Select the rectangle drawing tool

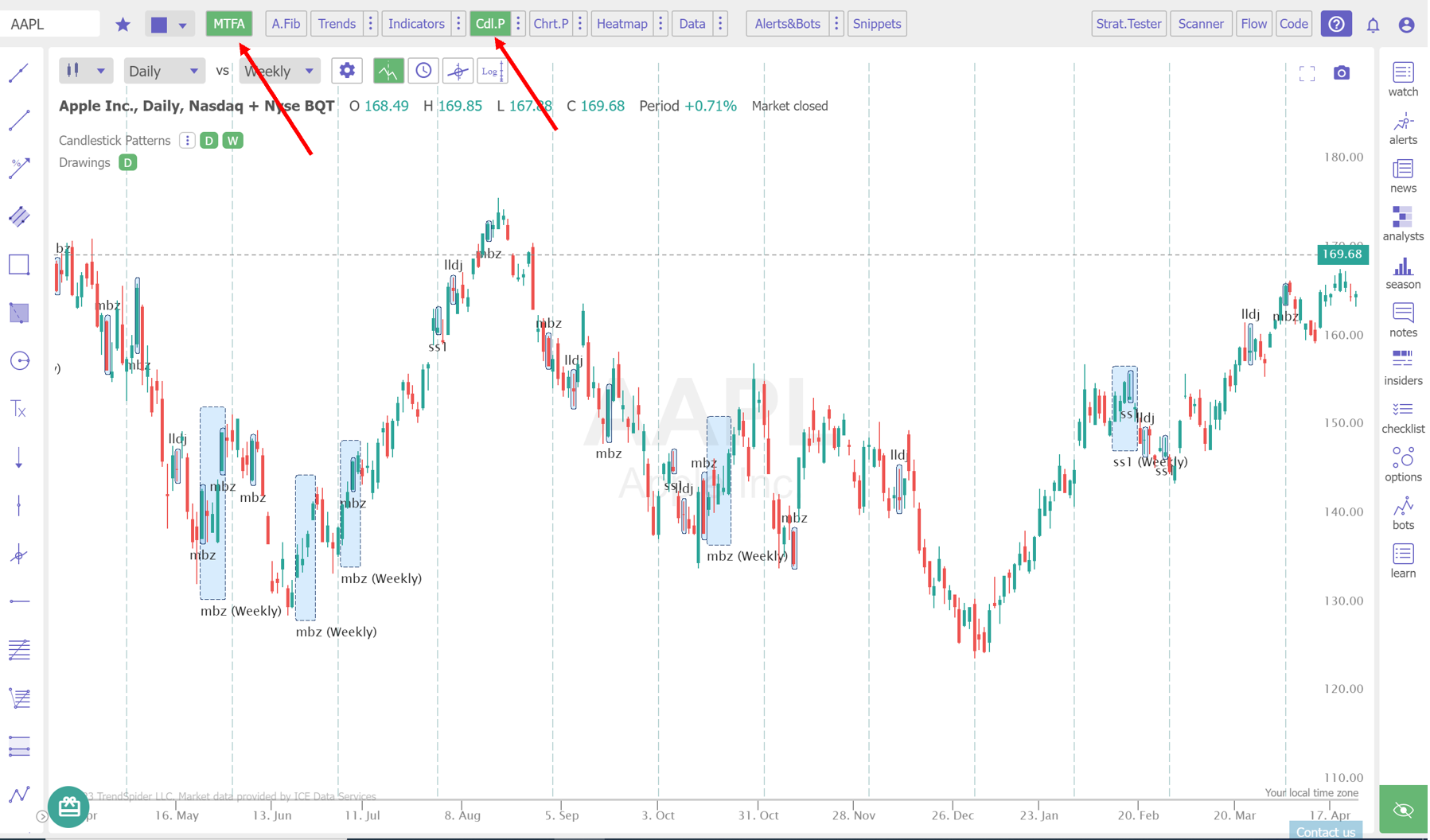[19, 265]
